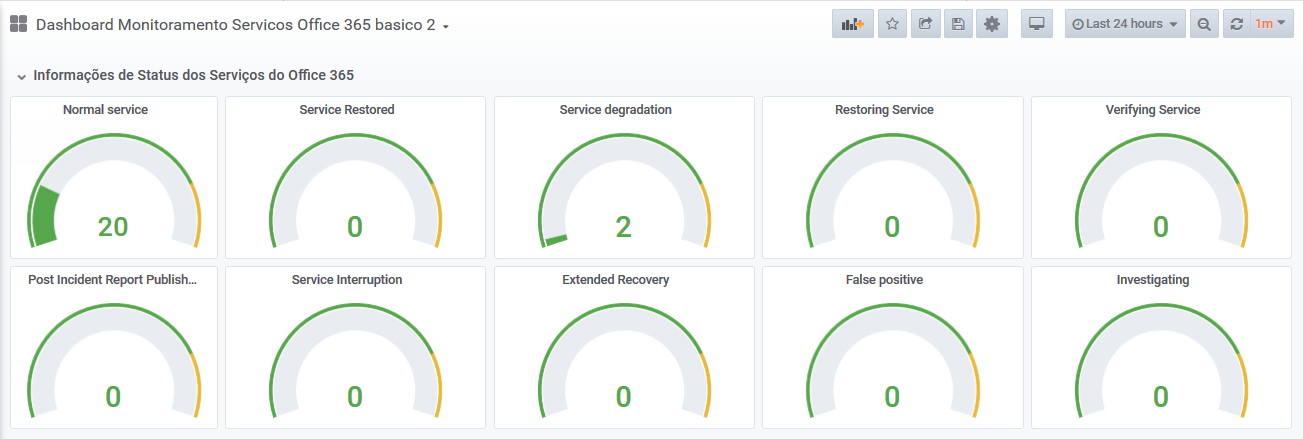Open dashboard settings gear
1303x439 pixels.
click(992, 24)
